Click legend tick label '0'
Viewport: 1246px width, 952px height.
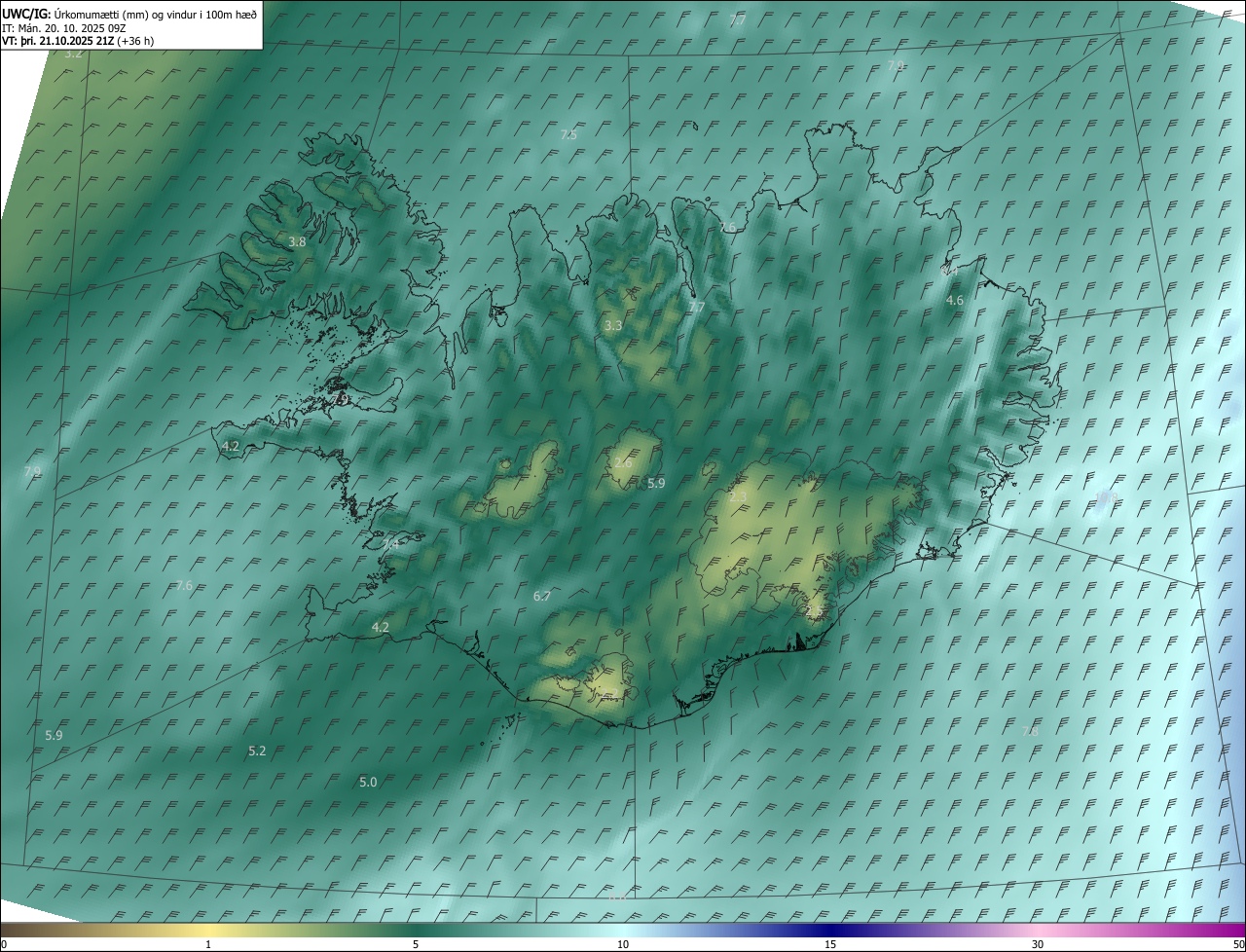pos(4,944)
